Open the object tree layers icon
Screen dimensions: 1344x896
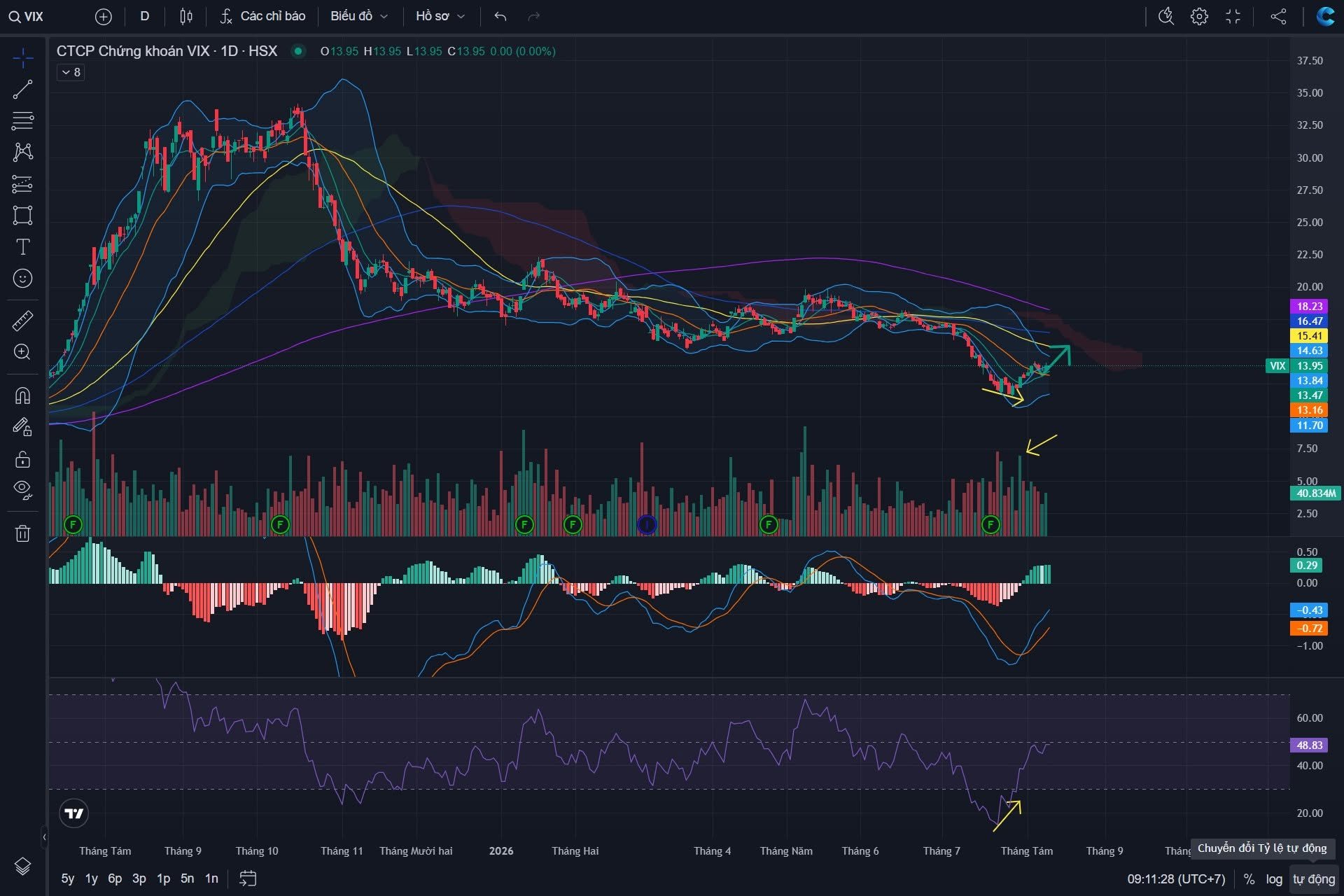pyautogui.click(x=22, y=866)
